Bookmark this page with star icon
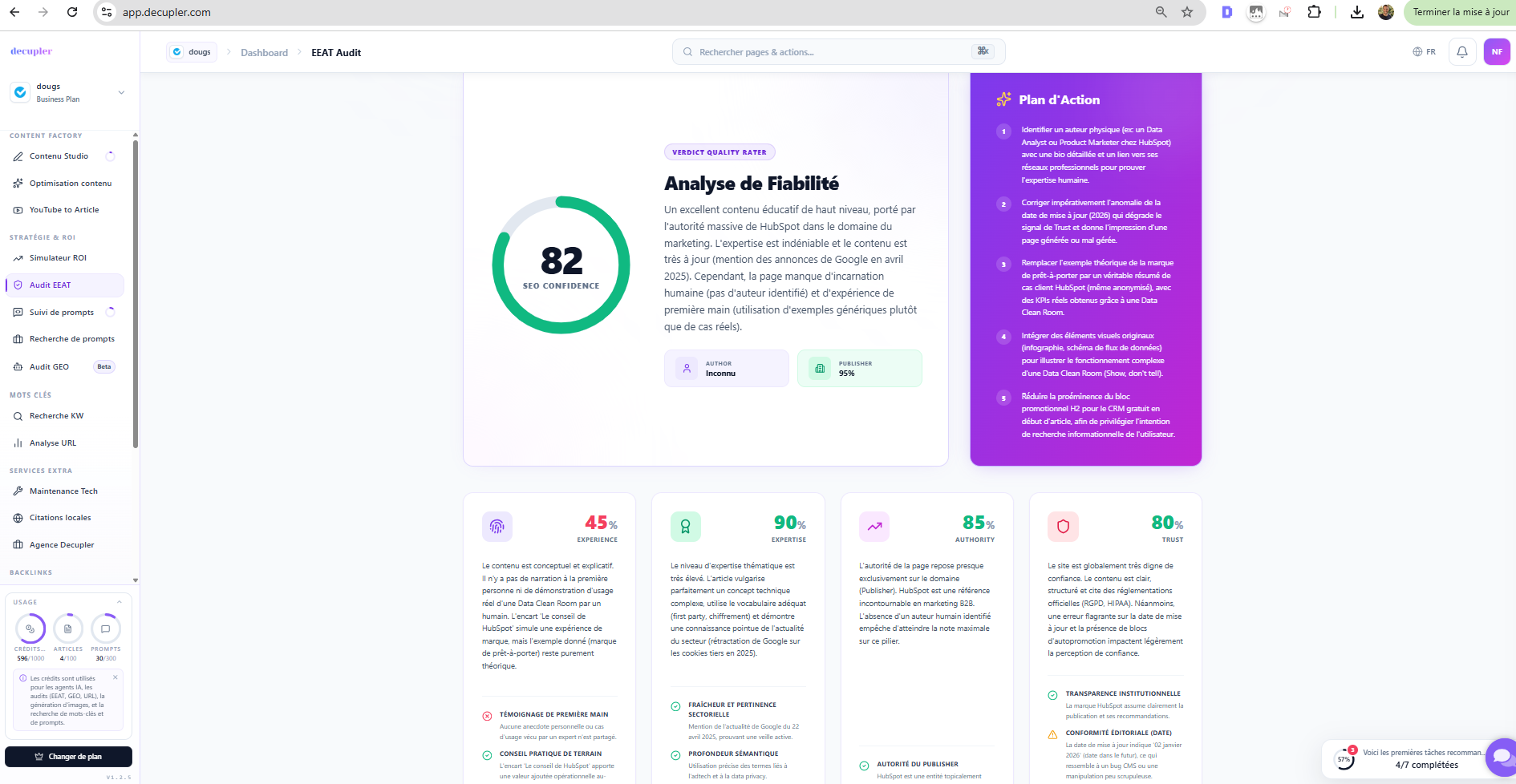Image resolution: width=1516 pixels, height=784 pixels. pyautogui.click(x=1187, y=12)
